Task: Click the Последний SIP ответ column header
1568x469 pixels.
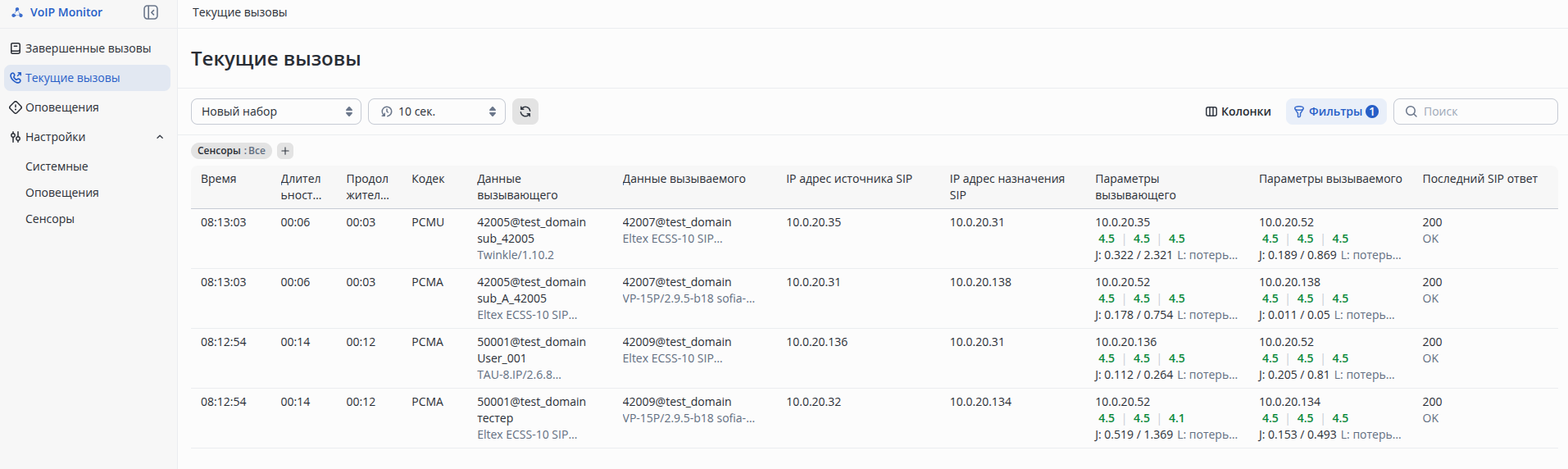Action: click(x=1479, y=179)
